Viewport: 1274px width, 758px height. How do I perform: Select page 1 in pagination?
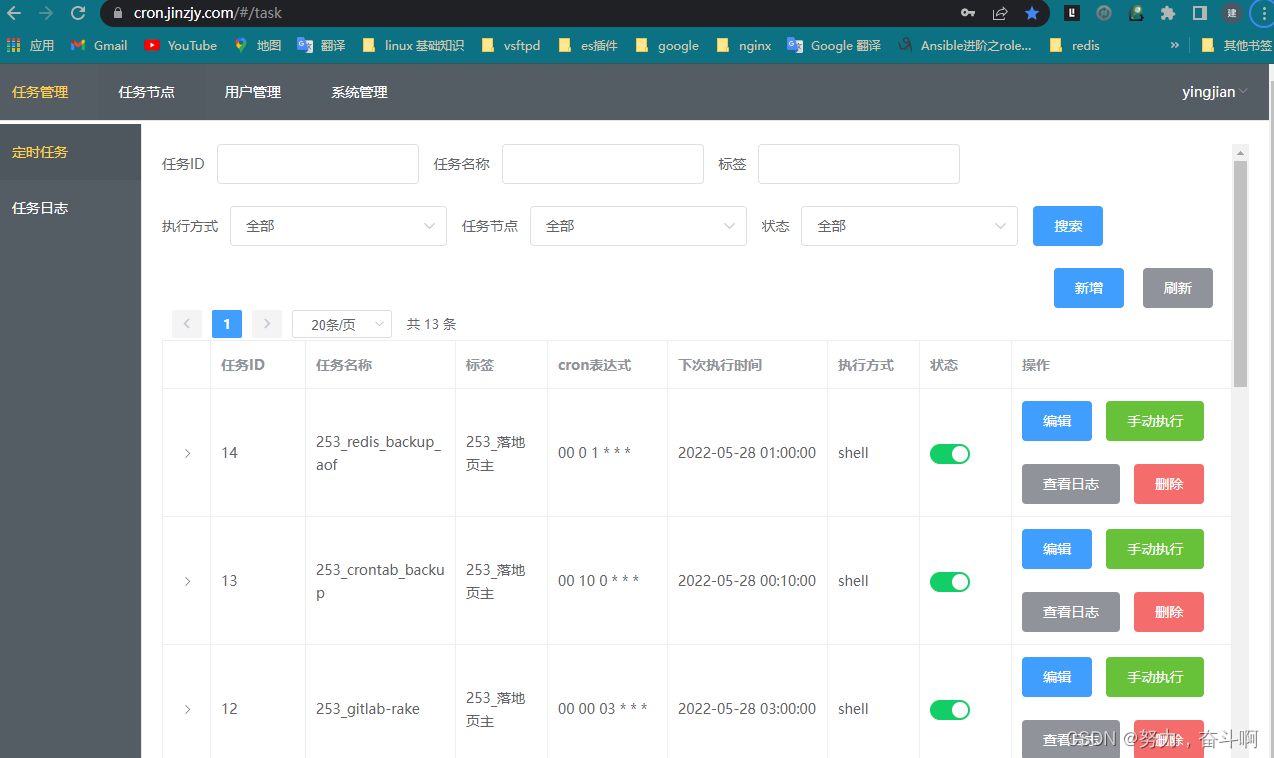227,324
